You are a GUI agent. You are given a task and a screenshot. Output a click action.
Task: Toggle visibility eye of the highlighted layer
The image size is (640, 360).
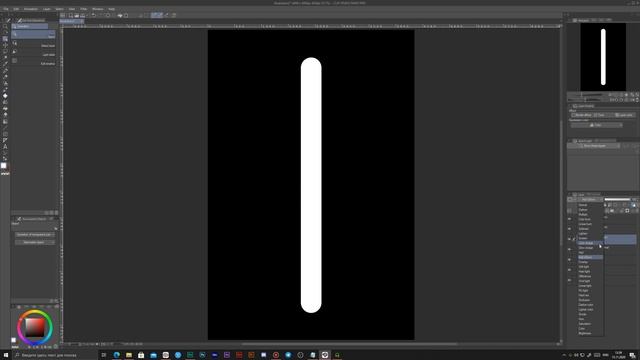pyautogui.click(x=569, y=239)
